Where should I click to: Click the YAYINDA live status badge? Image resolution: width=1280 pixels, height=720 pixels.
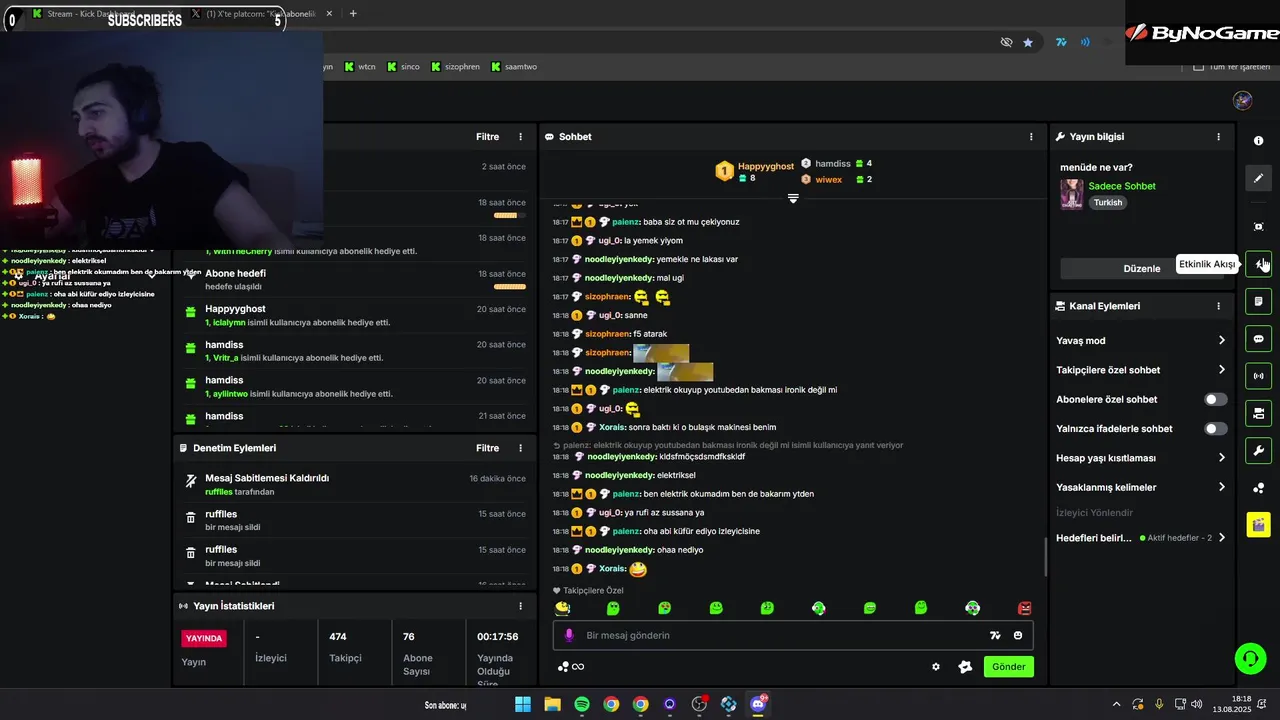pos(204,638)
